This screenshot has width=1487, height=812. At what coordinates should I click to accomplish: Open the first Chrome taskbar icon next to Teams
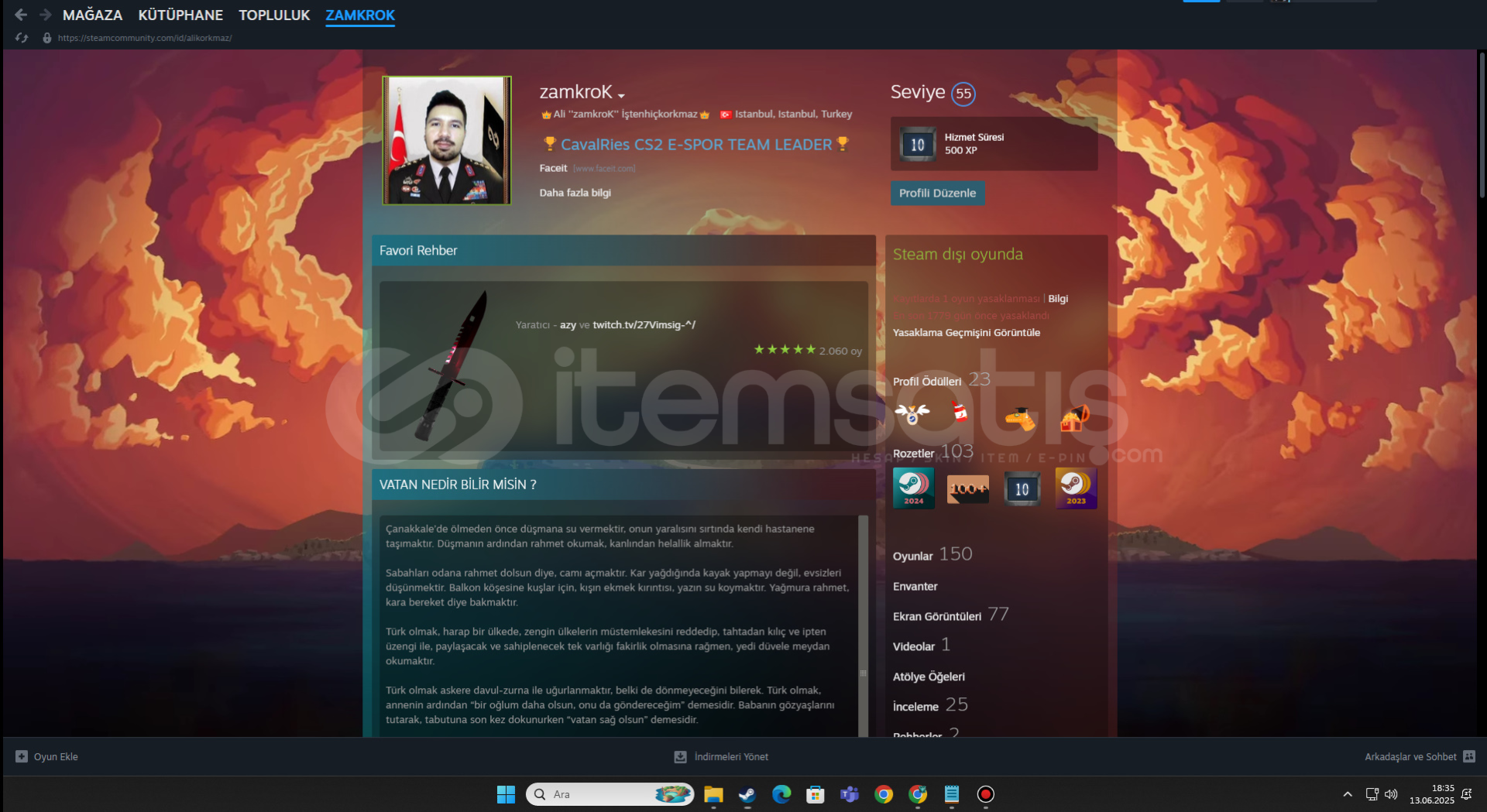pos(884,794)
